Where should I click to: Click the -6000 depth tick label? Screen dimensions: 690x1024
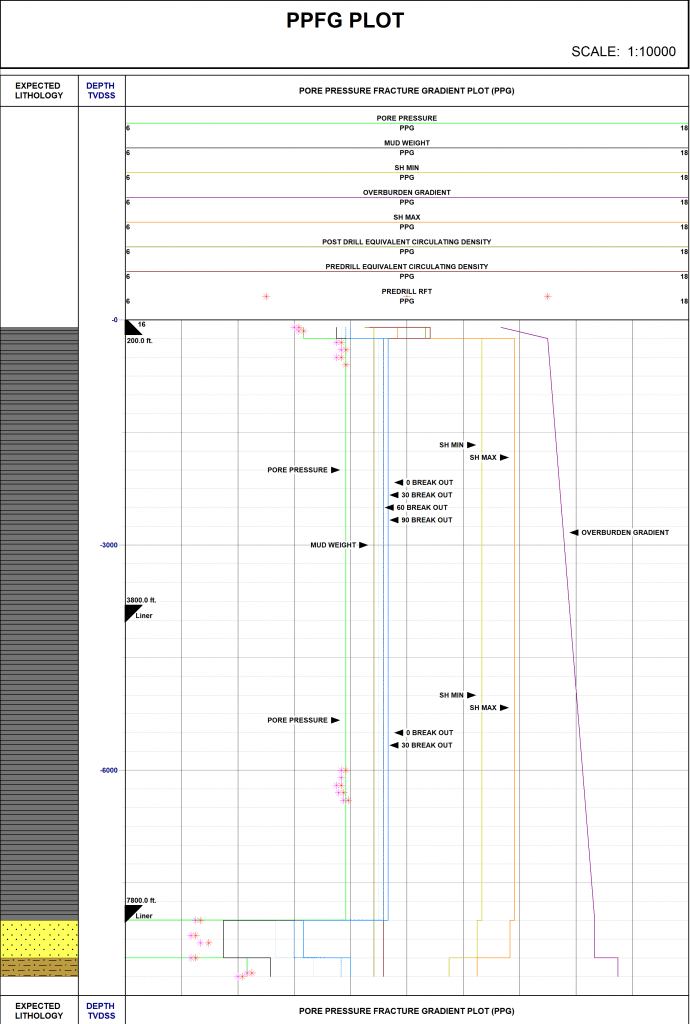[108, 770]
